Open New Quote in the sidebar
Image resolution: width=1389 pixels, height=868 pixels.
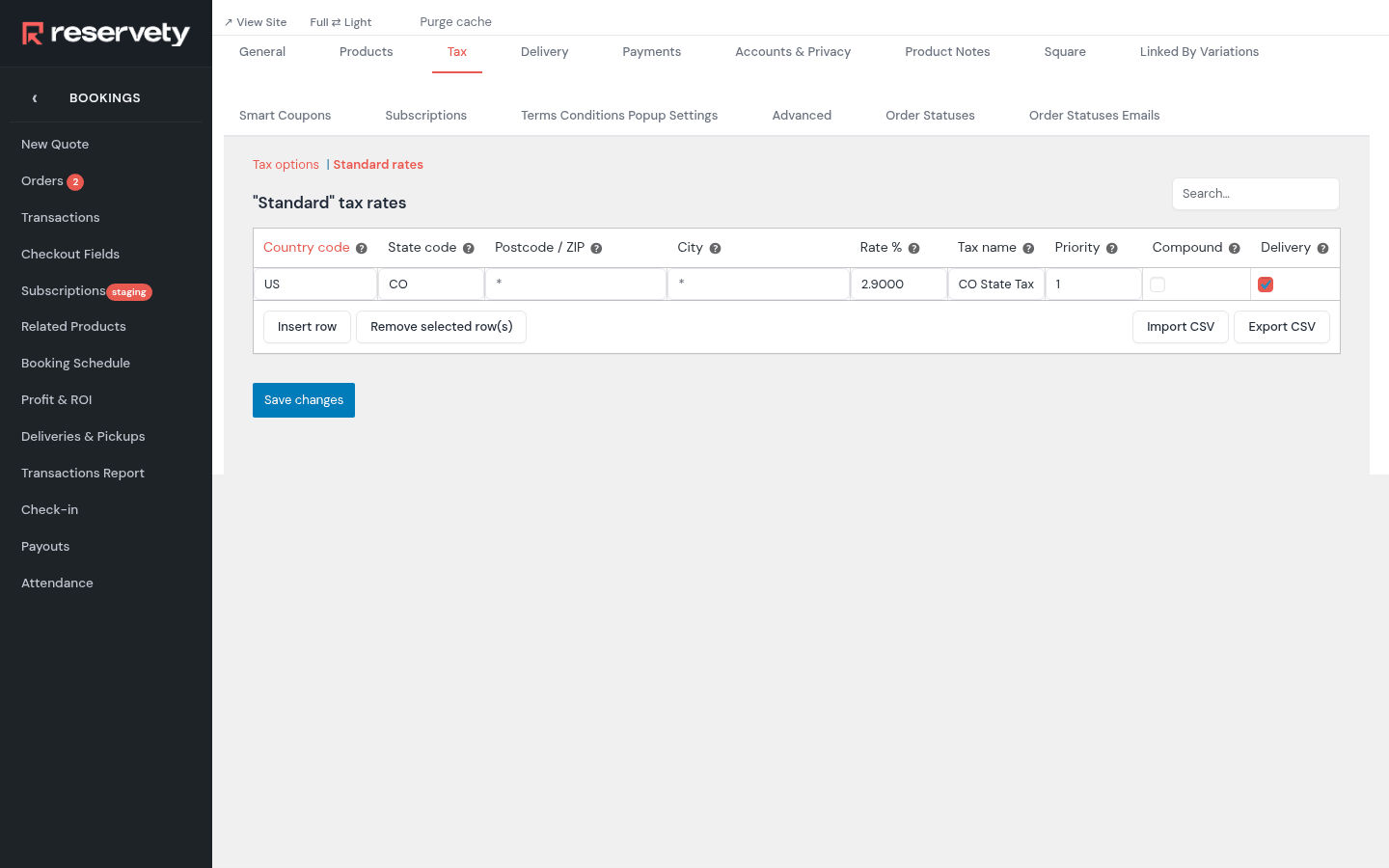tap(55, 145)
